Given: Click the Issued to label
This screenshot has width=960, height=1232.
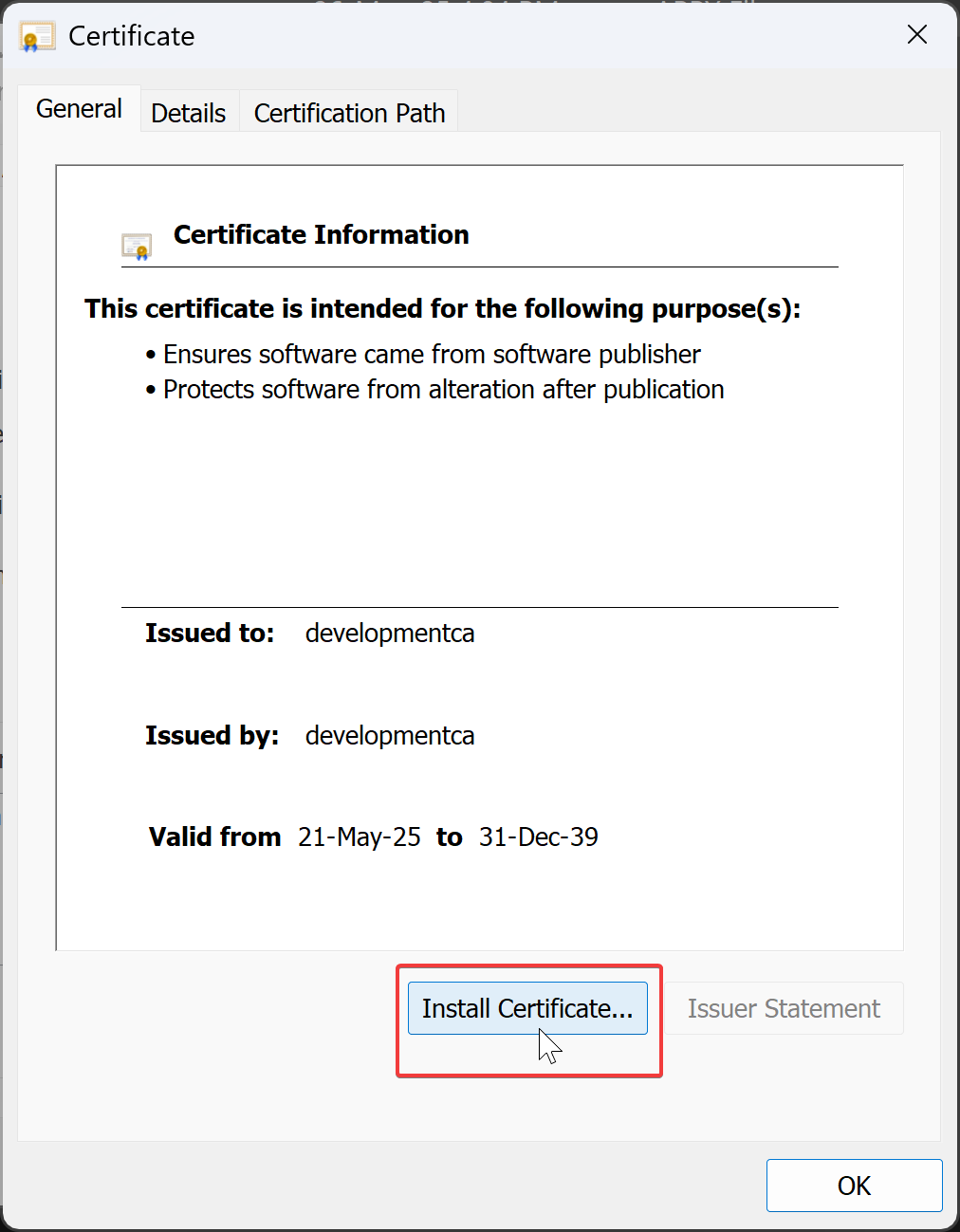Looking at the screenshot, I should (210, 634).
